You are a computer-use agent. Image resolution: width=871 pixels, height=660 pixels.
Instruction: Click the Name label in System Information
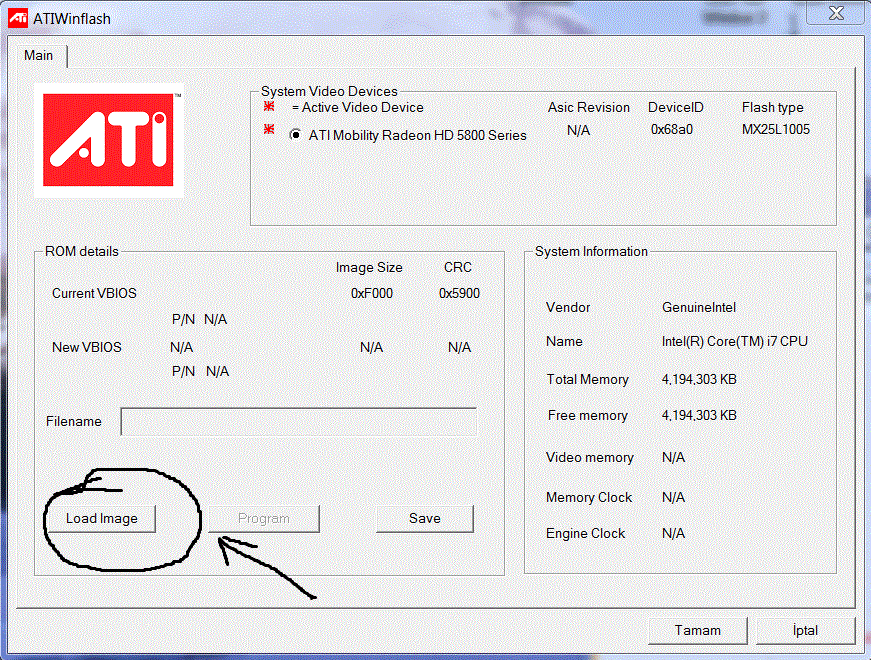tap(564, 341)
